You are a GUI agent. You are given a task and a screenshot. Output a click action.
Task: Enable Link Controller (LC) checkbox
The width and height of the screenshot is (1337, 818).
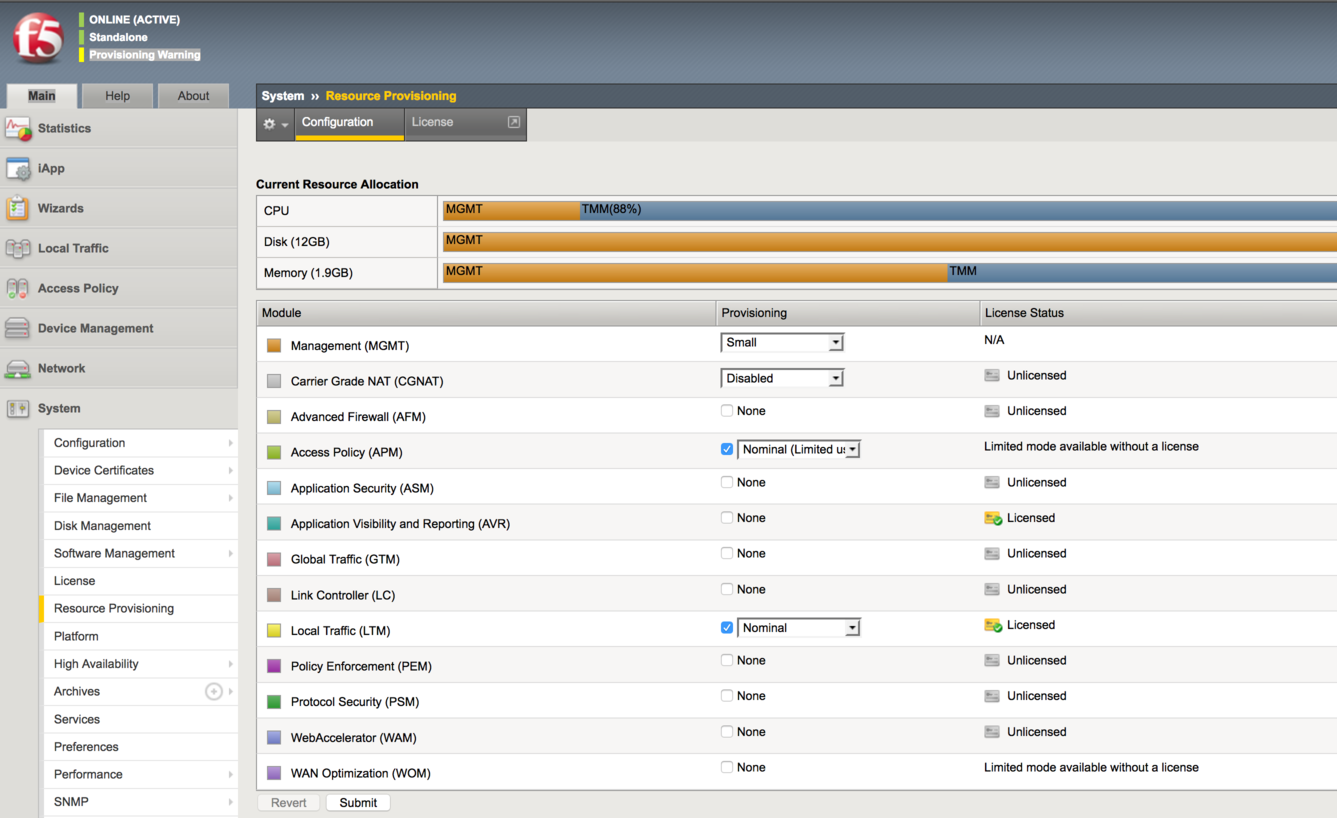(727, 589)
